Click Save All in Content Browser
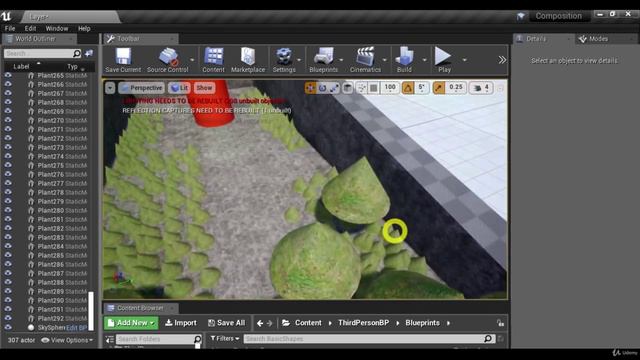 click(x=227, y=323)
